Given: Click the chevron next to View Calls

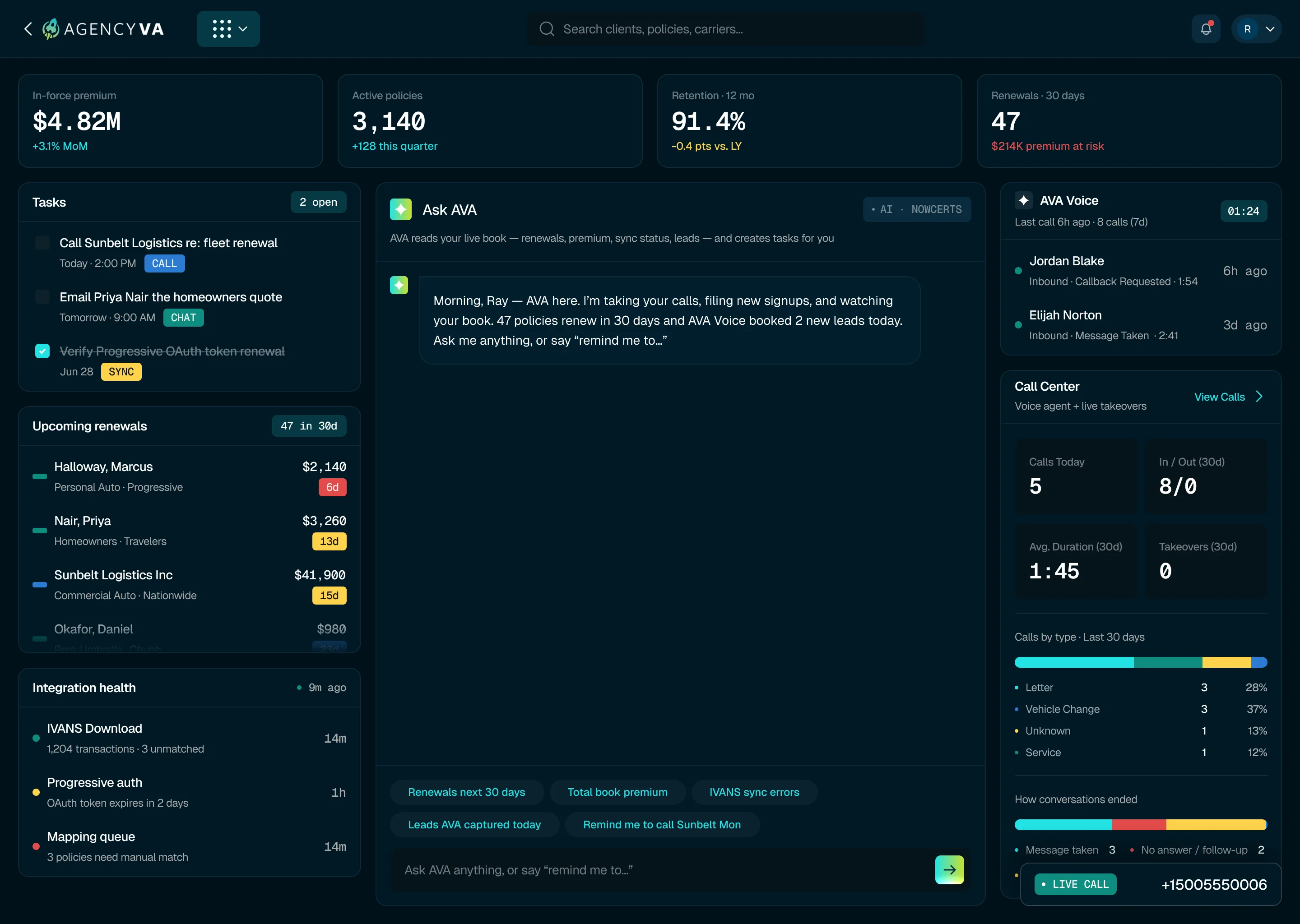Looking at the screenshot, I should [1259, 397].
